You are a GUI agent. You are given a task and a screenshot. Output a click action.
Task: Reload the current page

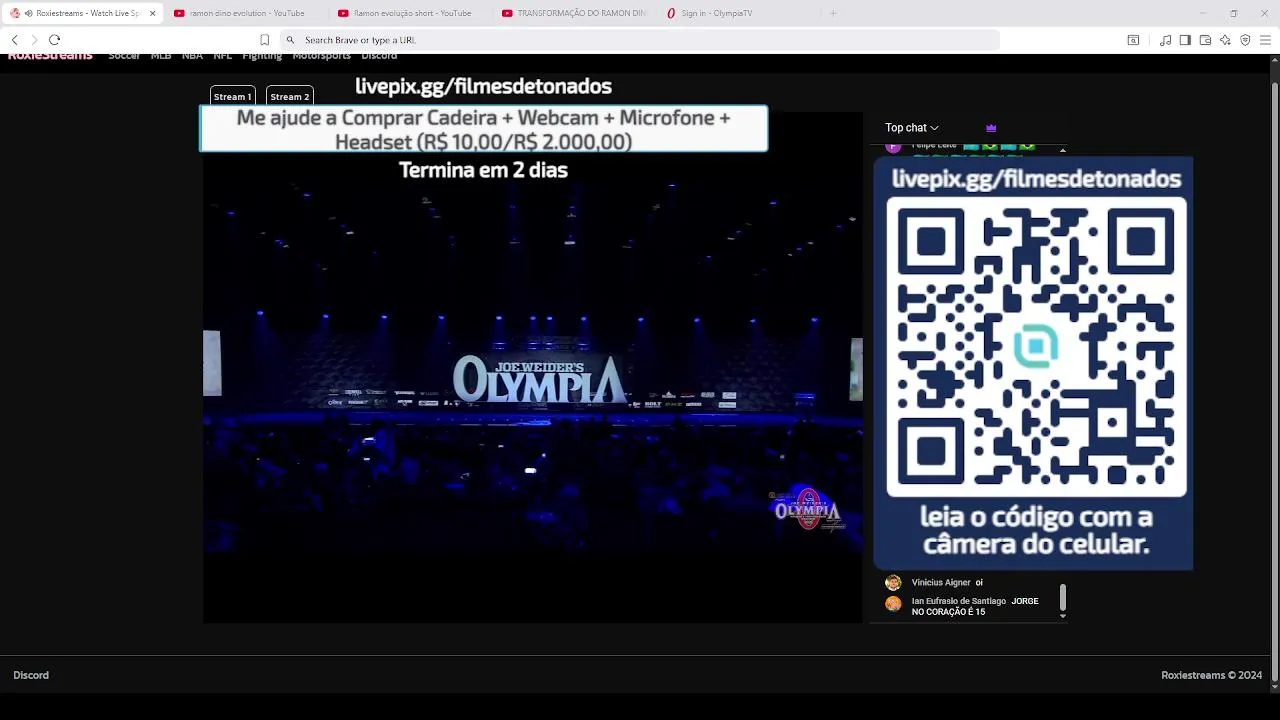pyautogui.click(x=55, y=40)
